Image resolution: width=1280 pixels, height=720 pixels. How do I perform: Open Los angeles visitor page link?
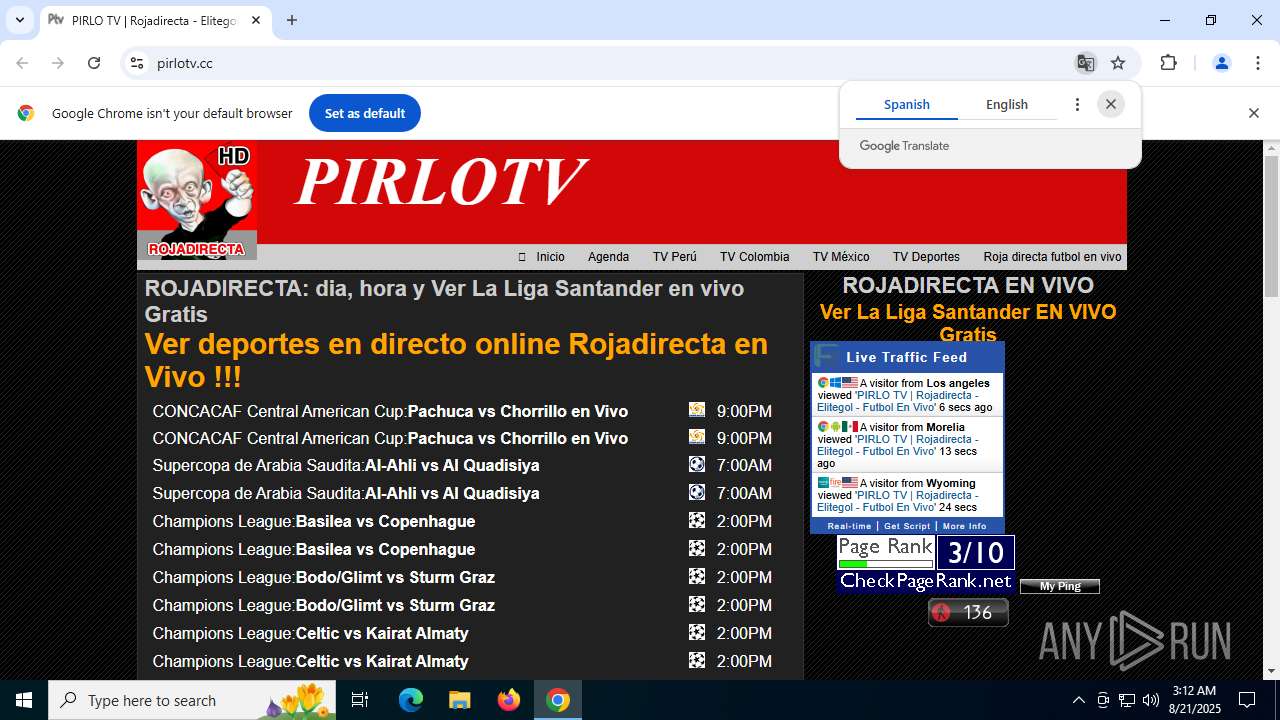tap(897, 401)
